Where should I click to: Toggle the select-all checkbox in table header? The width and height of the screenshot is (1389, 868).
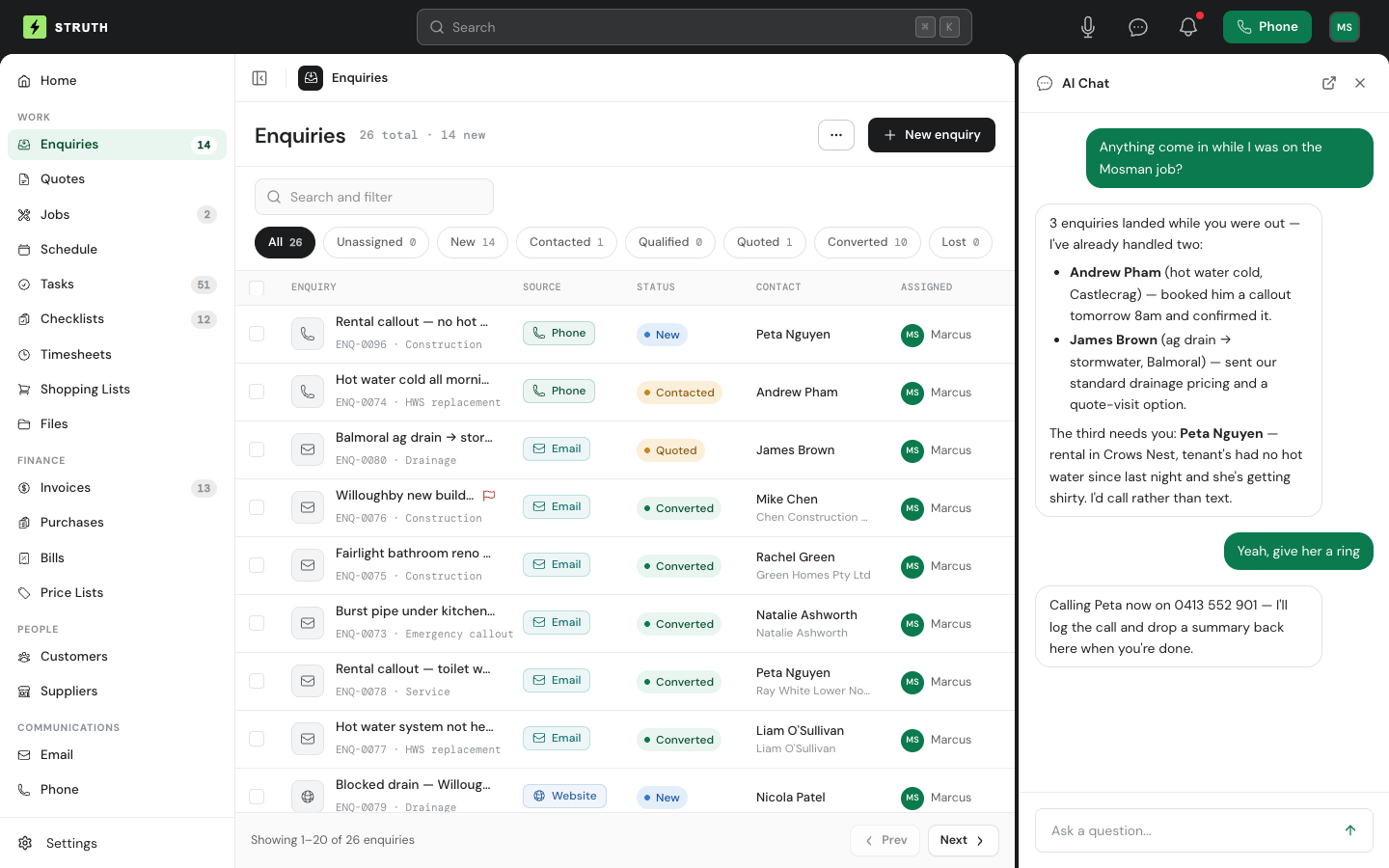[257, 287]
